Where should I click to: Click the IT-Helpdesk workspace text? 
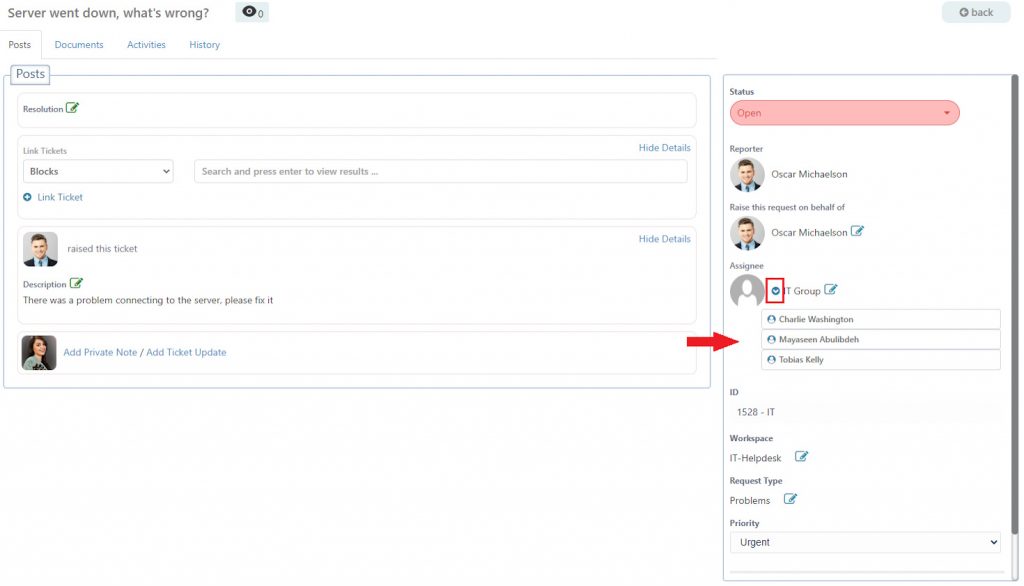pos(755,458)
